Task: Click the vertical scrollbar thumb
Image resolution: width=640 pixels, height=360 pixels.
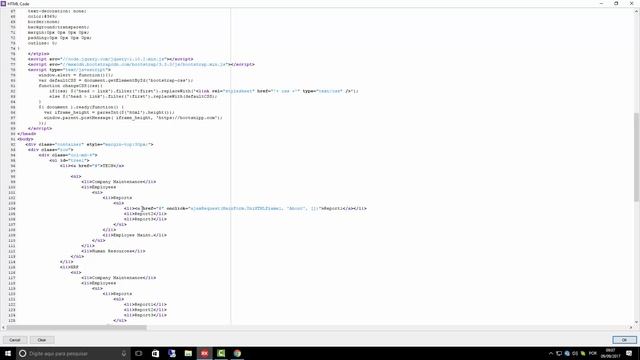Action: (x=636, y=157)
